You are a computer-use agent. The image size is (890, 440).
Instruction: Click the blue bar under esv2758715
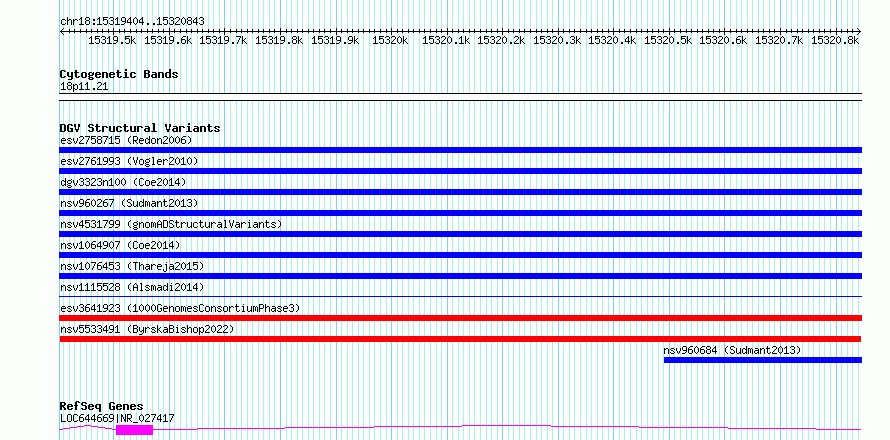pos(461,150)
